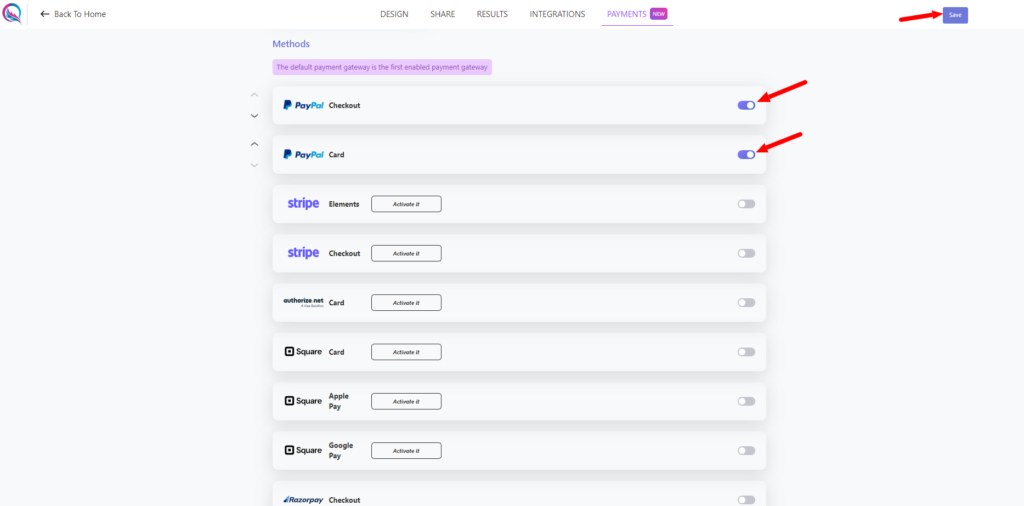Click the Square logo in Apple Pay row
The height and width of the screenshot is (506, 1024).
(303, 401)
